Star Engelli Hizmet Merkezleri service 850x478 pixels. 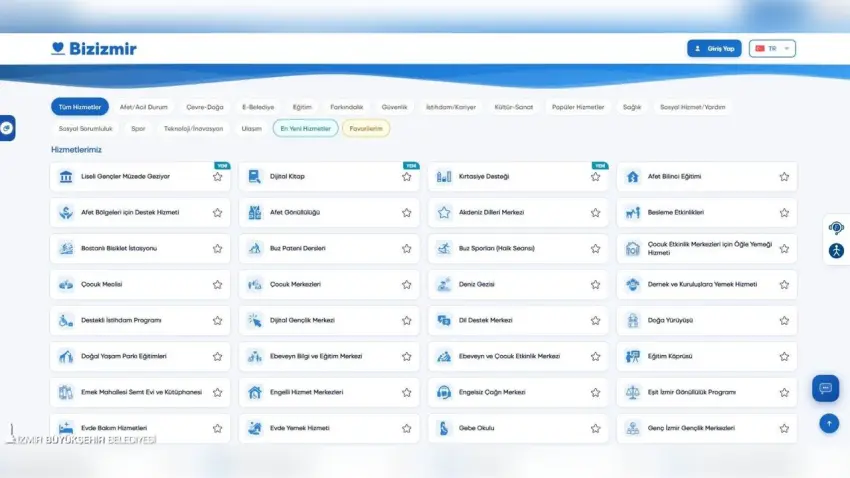(x=407, y=392)
